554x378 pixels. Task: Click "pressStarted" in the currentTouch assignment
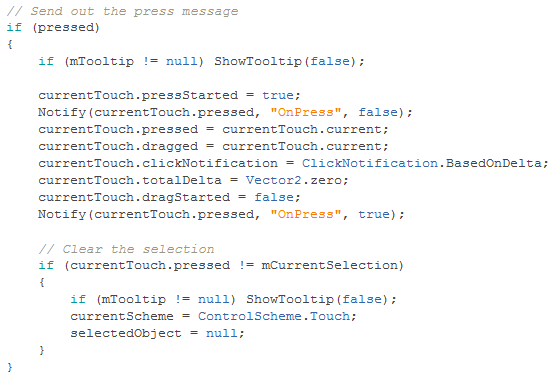coord(190,95)
